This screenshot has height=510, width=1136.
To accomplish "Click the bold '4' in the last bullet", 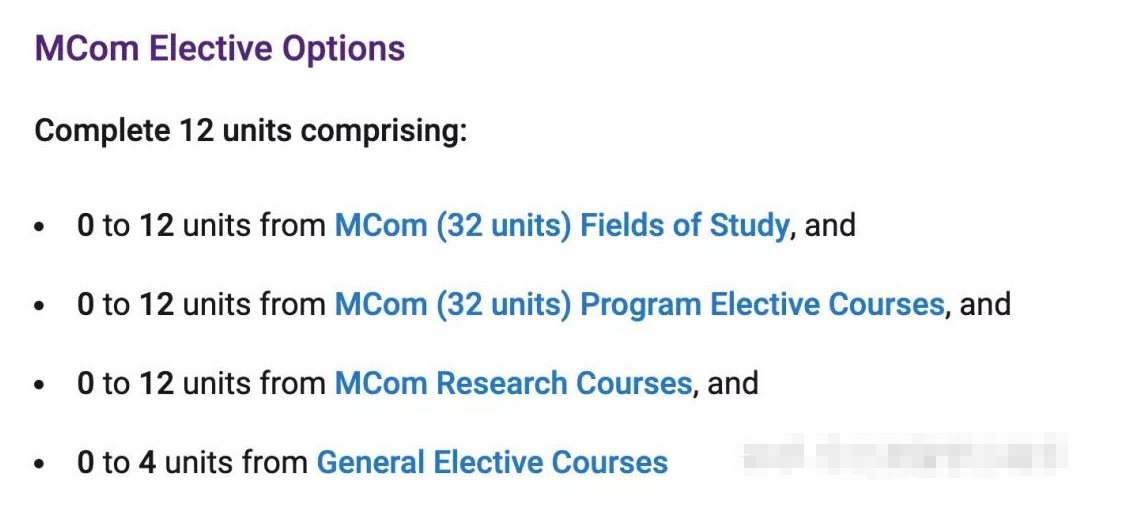I will click(148, 462).
